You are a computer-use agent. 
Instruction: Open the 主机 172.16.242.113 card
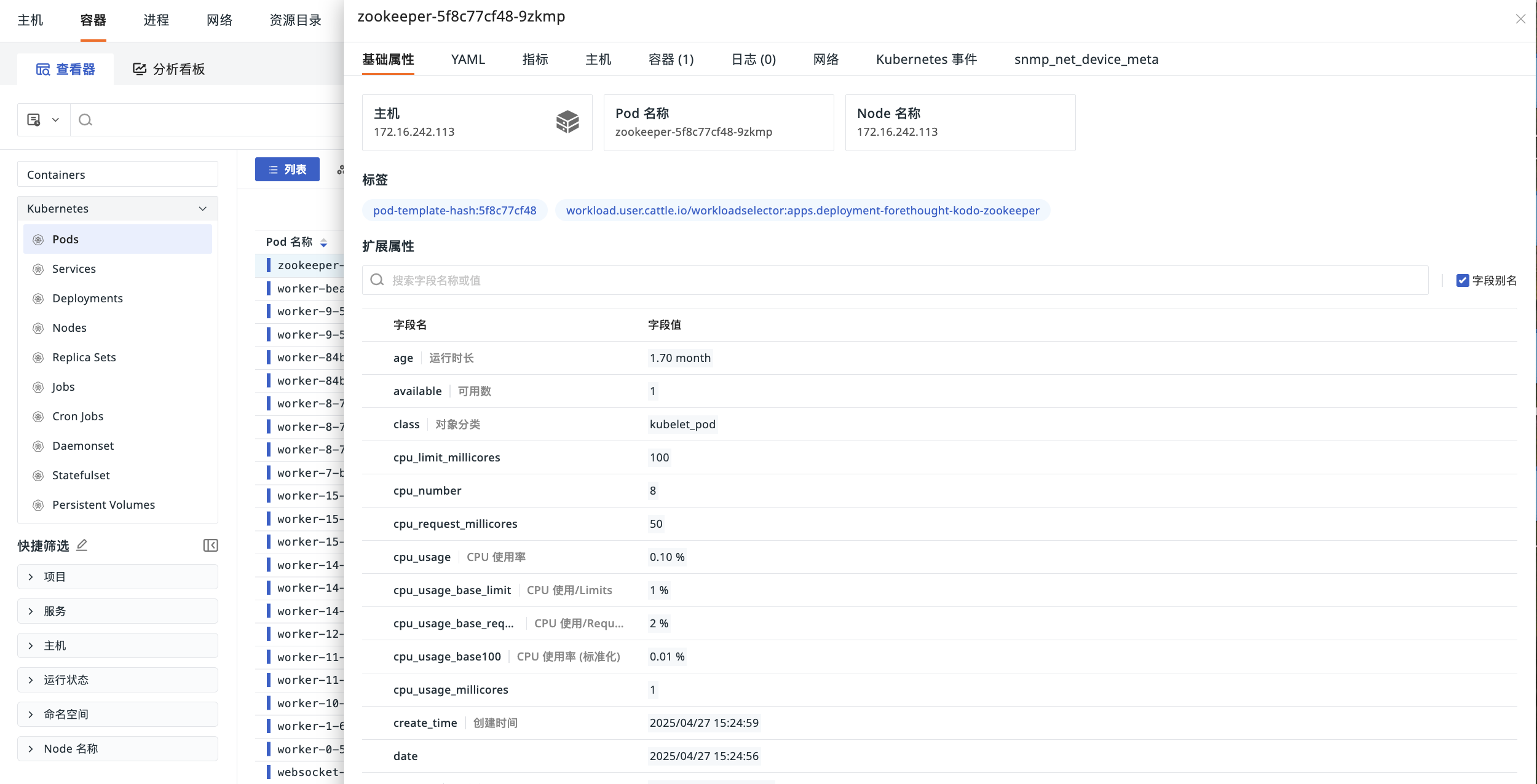tap(477, 122)
